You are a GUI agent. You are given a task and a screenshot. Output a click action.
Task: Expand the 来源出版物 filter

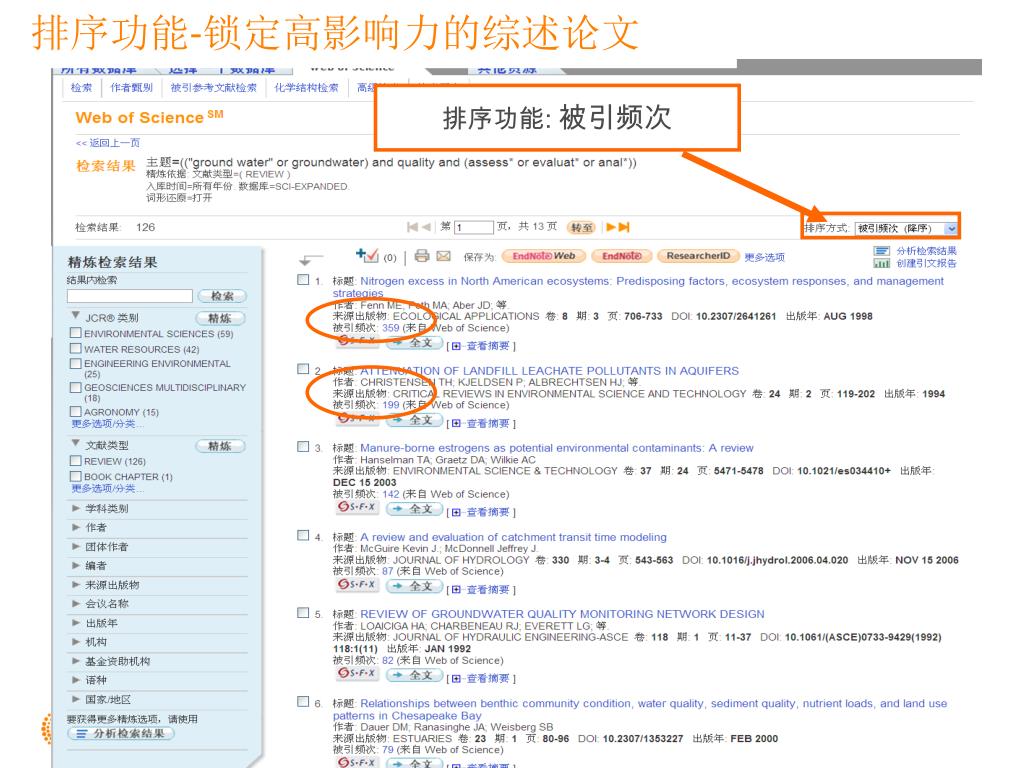tap(76, 584)
